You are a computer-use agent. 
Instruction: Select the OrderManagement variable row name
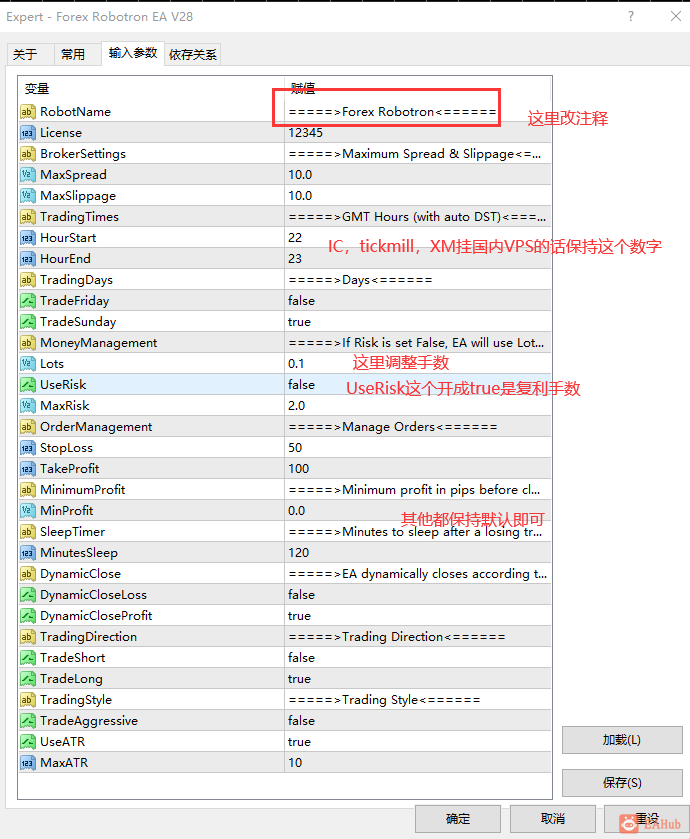pos(96,427)
